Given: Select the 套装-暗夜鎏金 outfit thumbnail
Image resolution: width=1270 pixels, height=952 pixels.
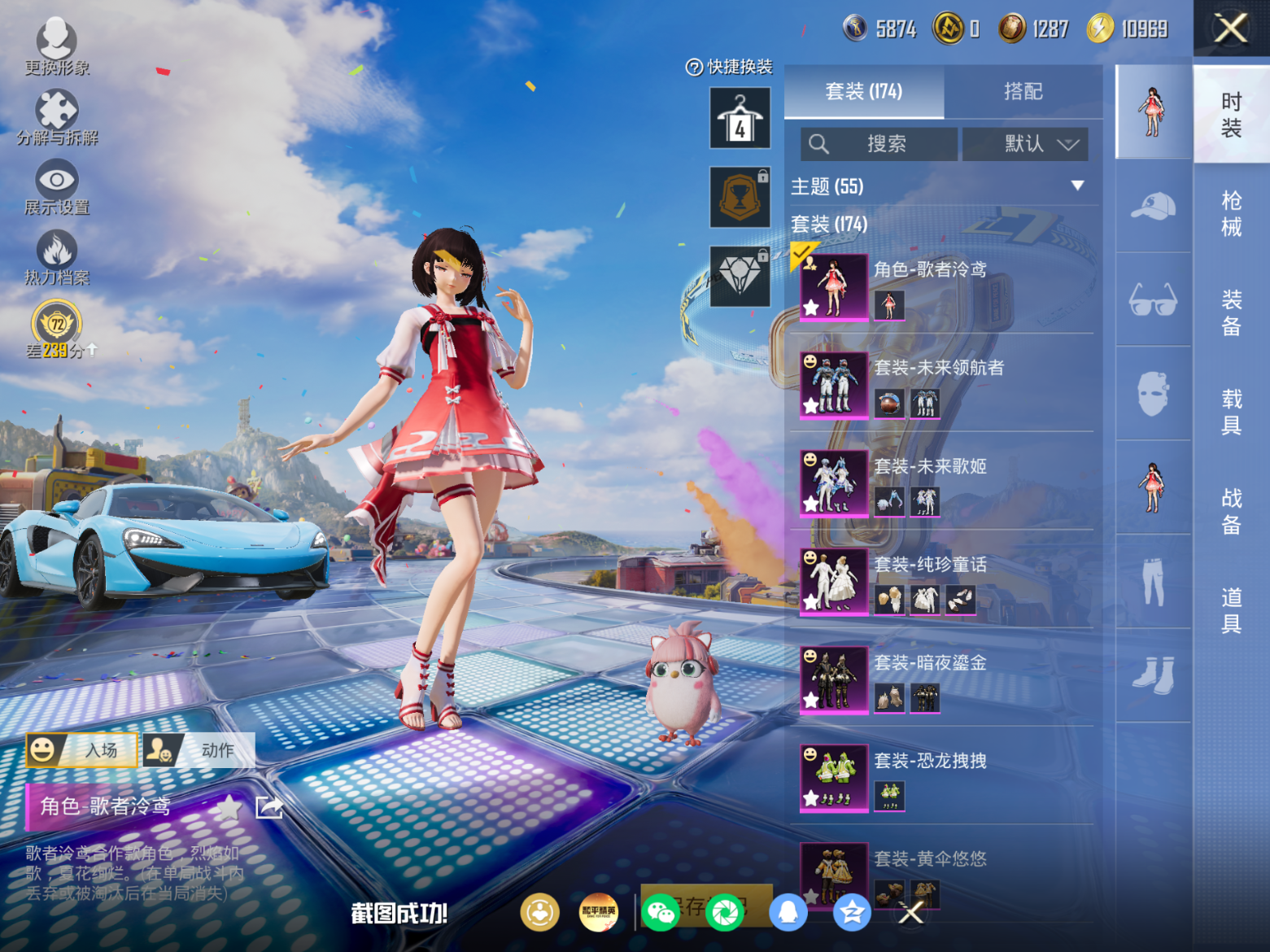Looking at the screenshot, I should click(x=833, y=680).
